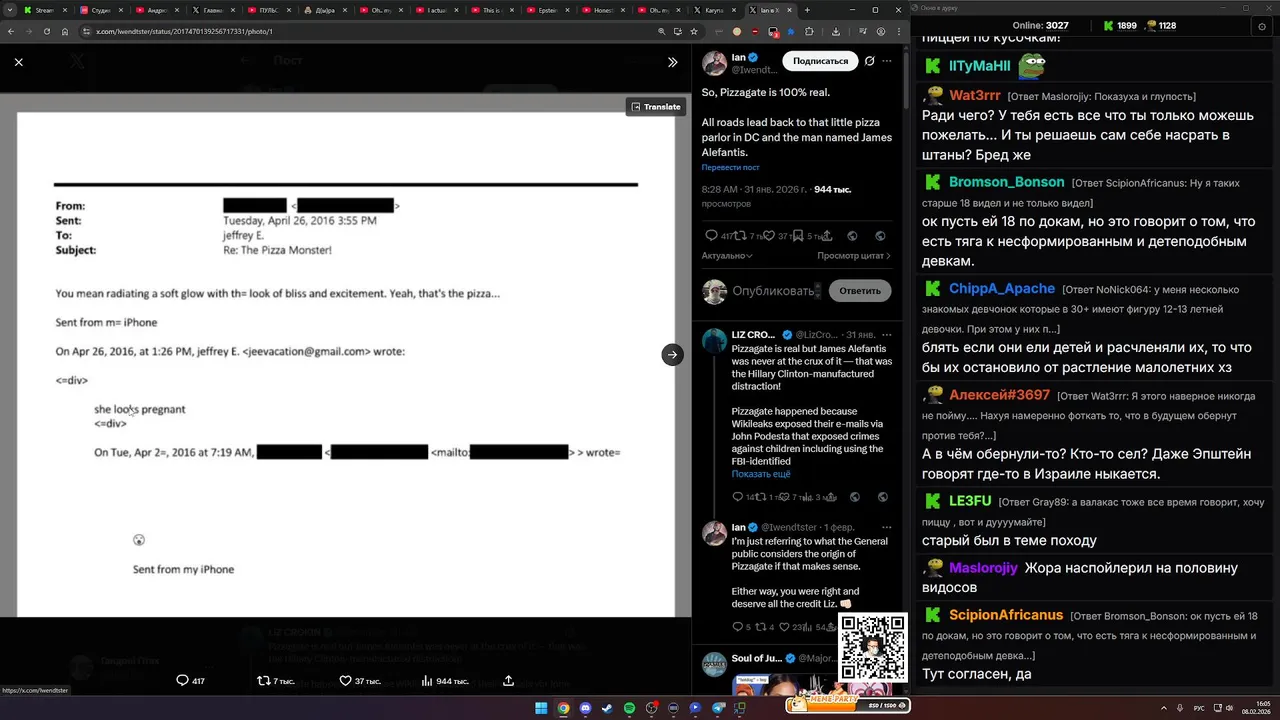Click the Ответить reply button
The height and width of the screenshot is (720, 1280).
tap(859, 291)
